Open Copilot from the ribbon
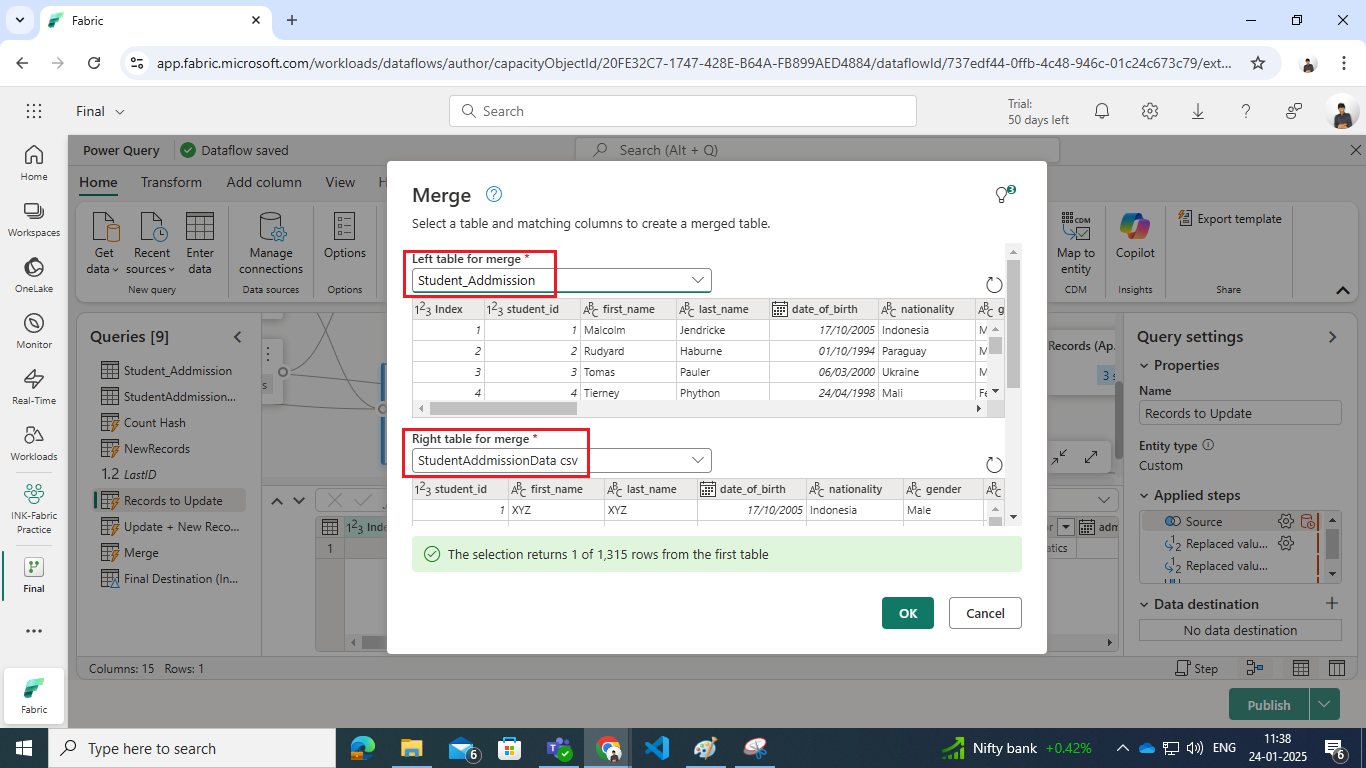 point(1135,236)
